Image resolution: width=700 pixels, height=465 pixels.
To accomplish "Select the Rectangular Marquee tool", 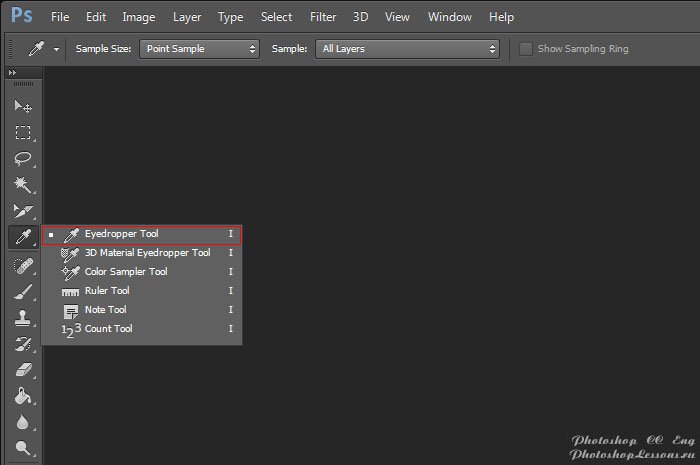I will [23, 132].
